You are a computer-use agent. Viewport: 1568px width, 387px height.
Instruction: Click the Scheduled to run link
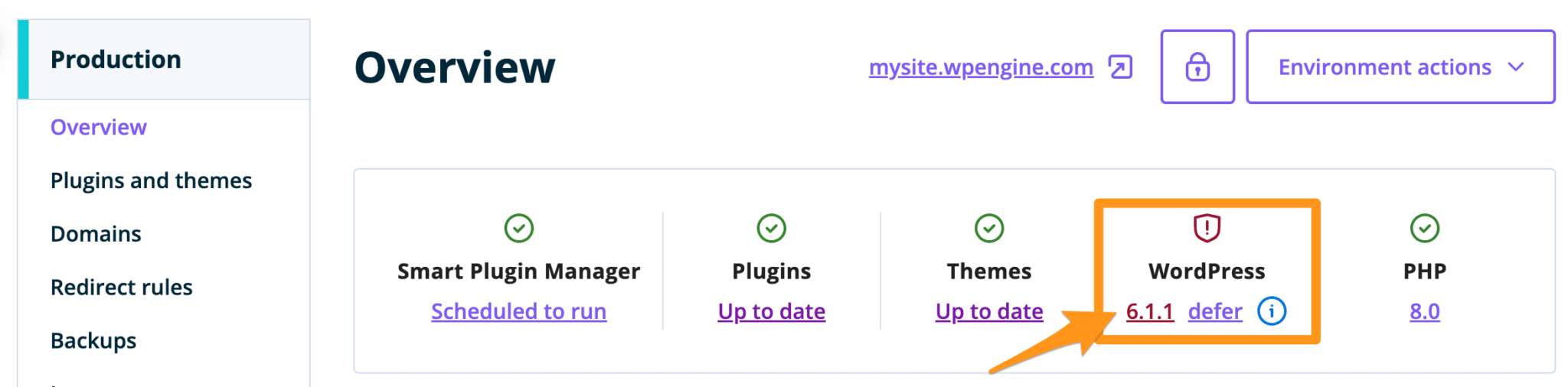[518, 311]
